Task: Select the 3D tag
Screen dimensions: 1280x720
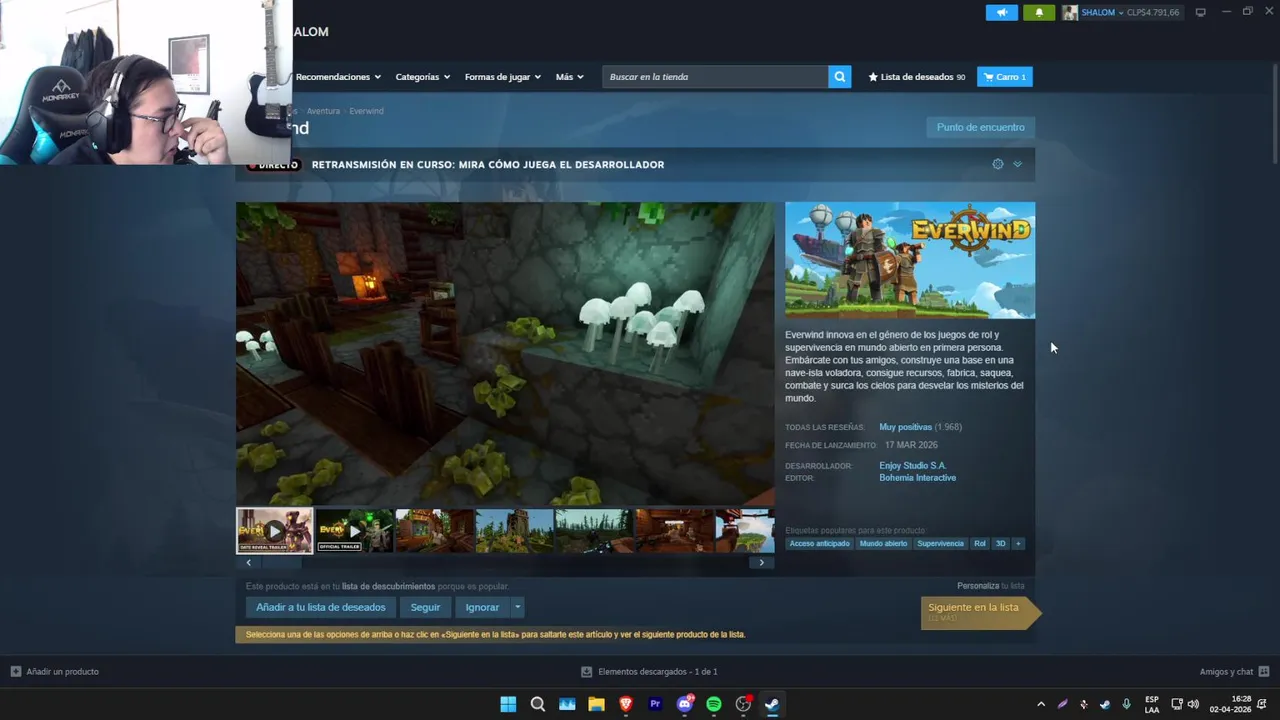Action: click(x=1000, y=544)
